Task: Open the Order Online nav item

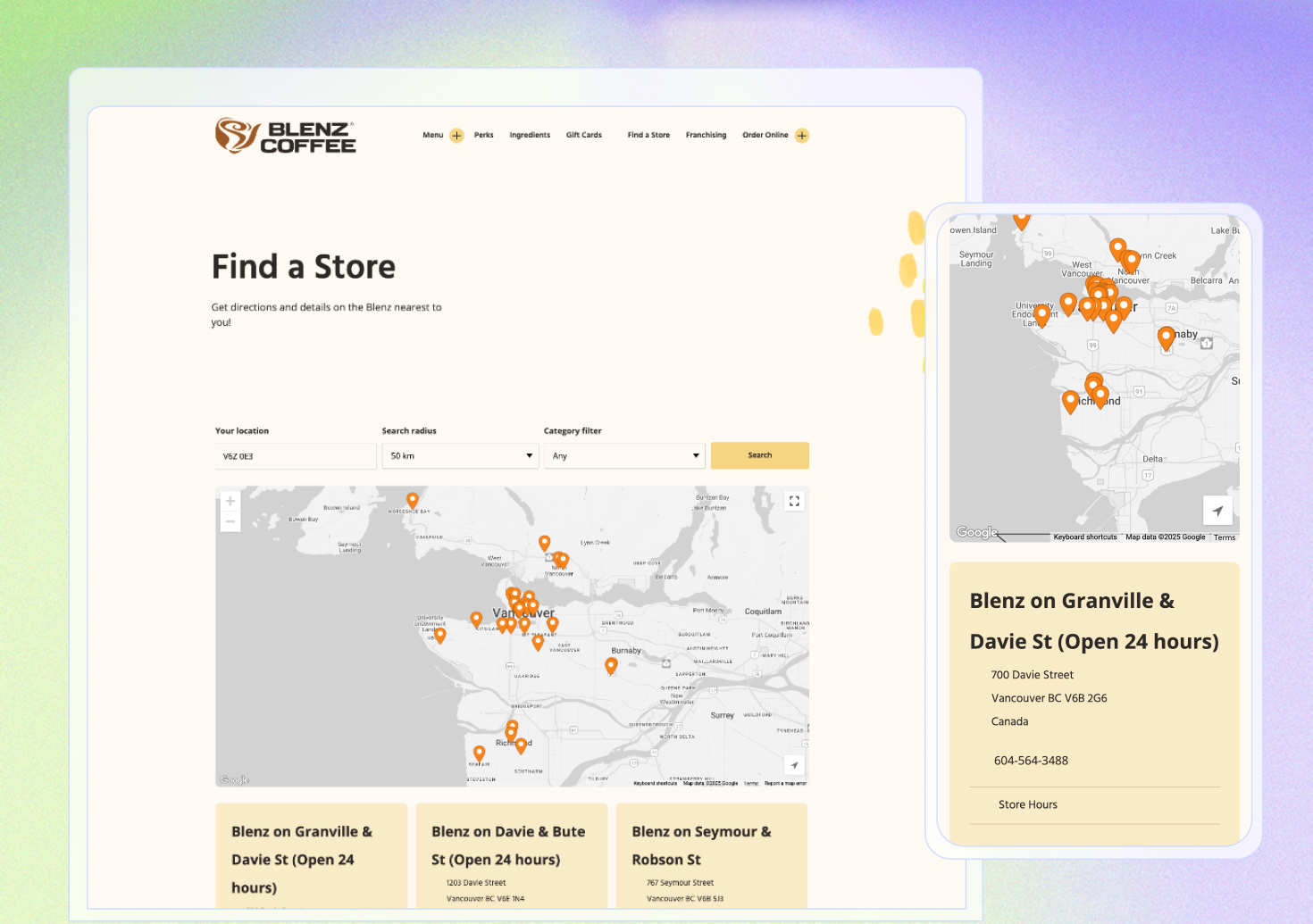Action: pyautogui.click(x=765, y=135)
